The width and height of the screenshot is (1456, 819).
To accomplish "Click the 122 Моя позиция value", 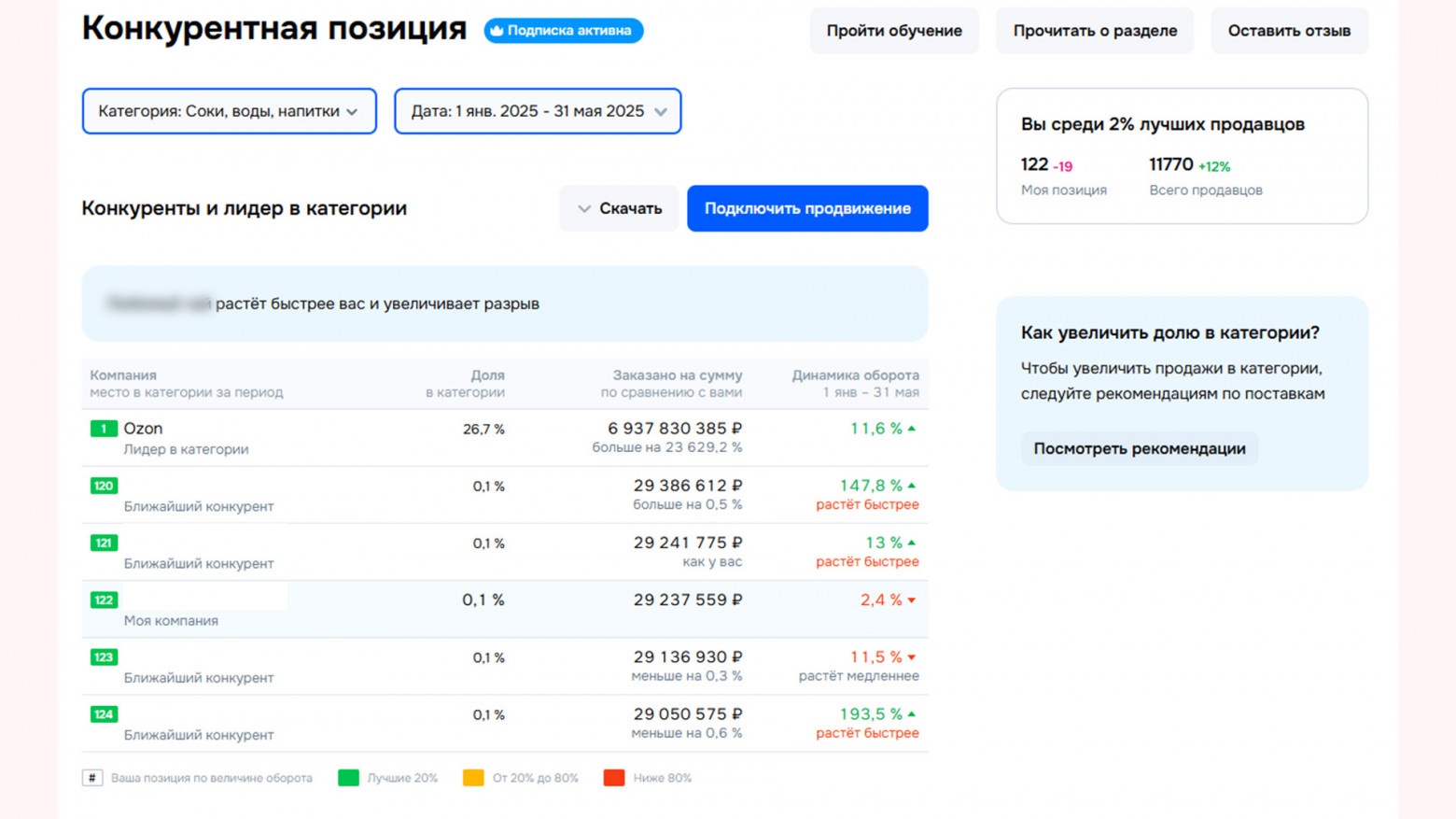I will [1034, 164].
